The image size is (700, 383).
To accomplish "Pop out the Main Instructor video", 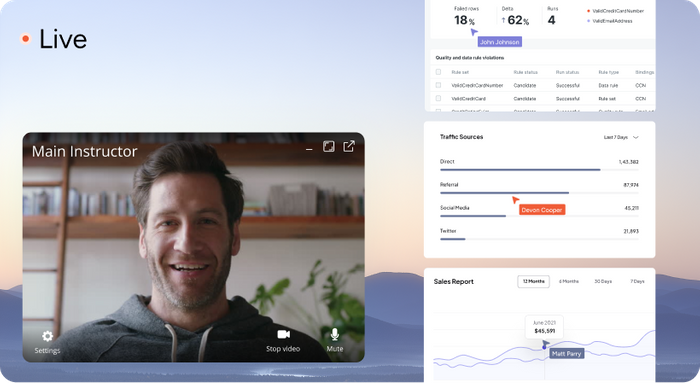I will [349, 146].
